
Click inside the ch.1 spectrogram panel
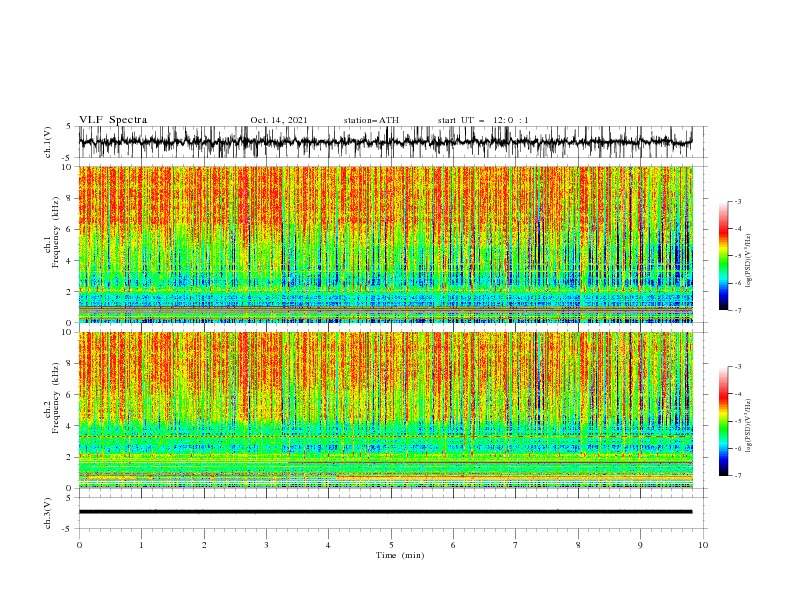[x=386, y=244]
